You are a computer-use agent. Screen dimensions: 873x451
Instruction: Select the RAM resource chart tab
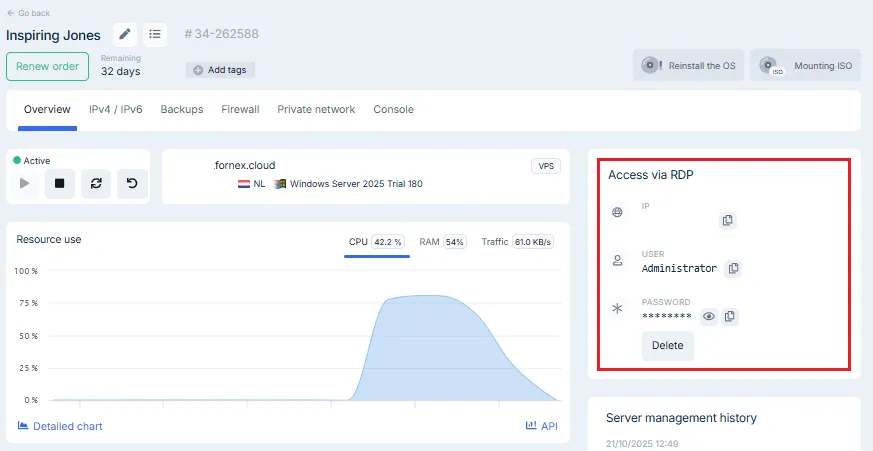coord(442,242)
